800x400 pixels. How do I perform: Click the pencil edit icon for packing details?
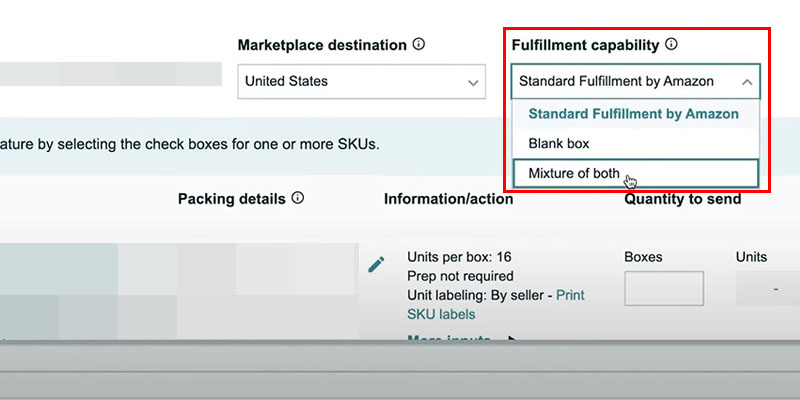pos(376,265)
